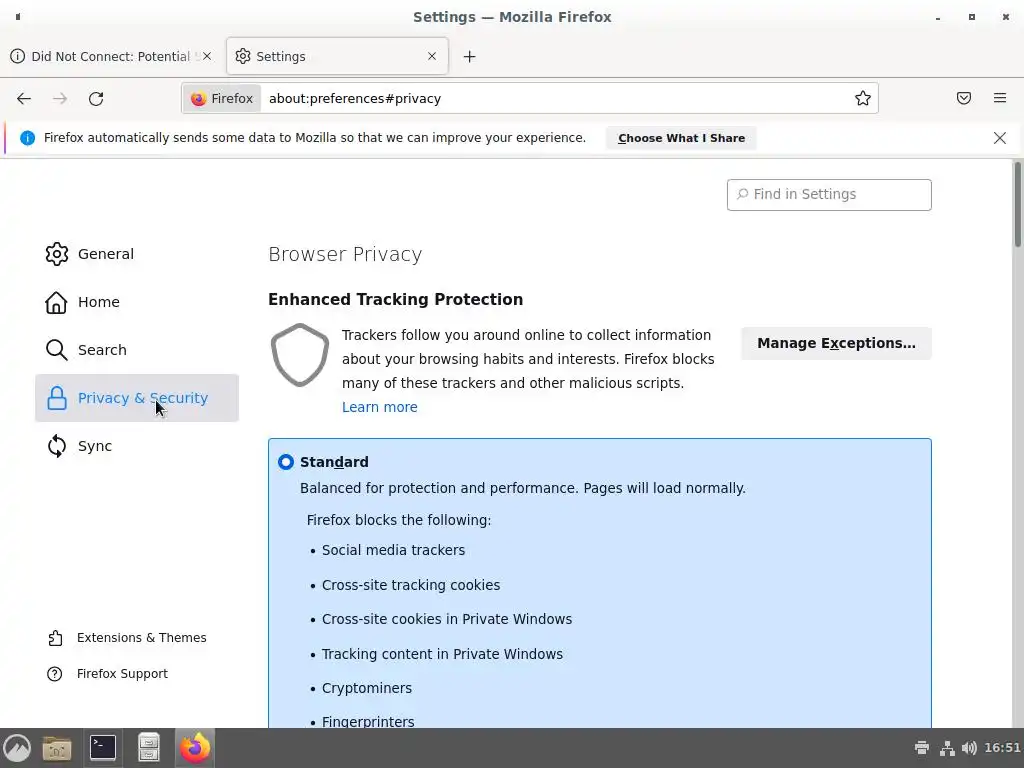Viewport: 1024px width, 768px height.
Task: Select the Privacy & Security category
Action: 136,398
